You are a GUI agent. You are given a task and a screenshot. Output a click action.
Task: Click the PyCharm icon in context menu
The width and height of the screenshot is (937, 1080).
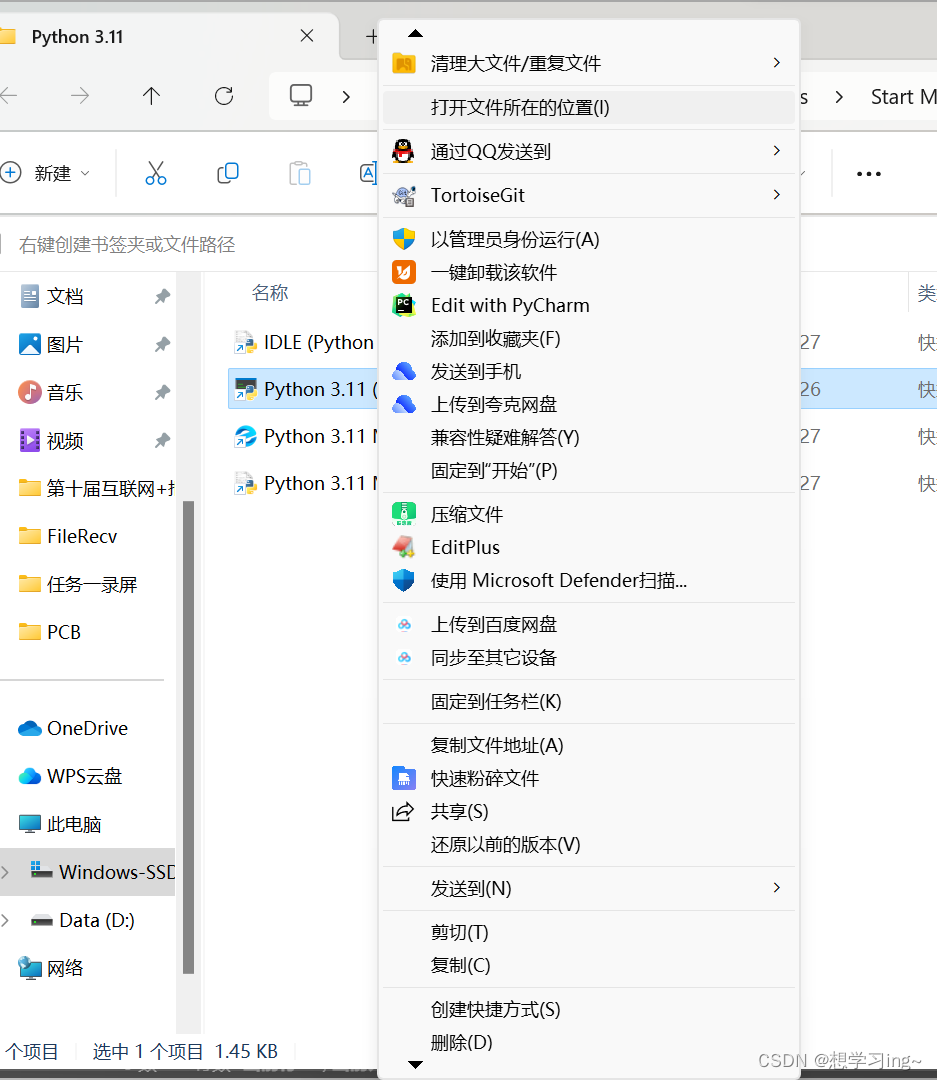pos(404,305)
